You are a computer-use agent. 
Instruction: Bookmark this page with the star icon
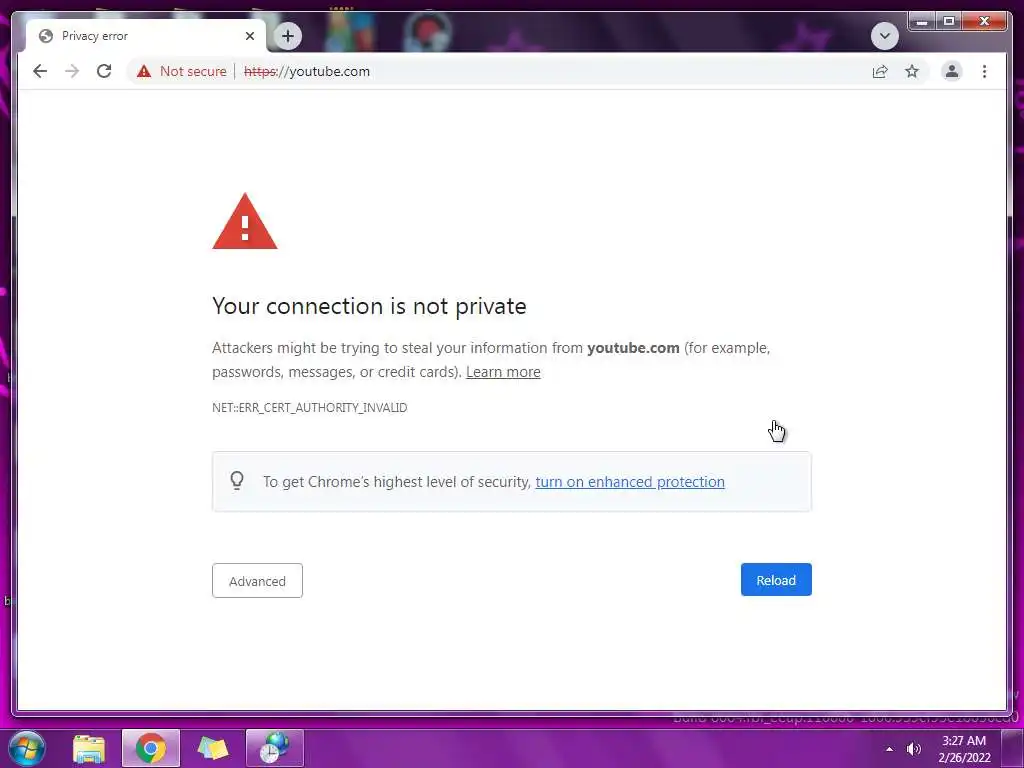[912, 71]
